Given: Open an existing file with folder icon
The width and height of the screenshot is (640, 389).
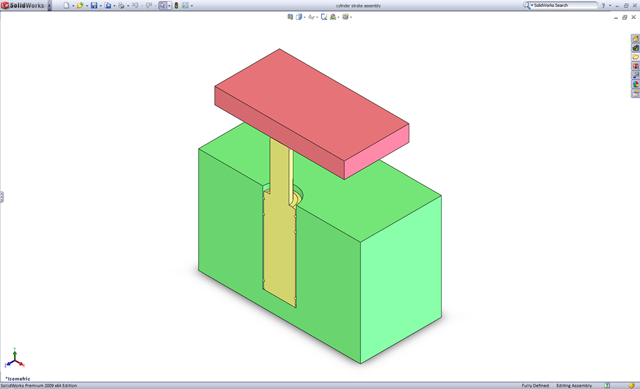Looking at the screenshot, I should (x=80, y=5).
